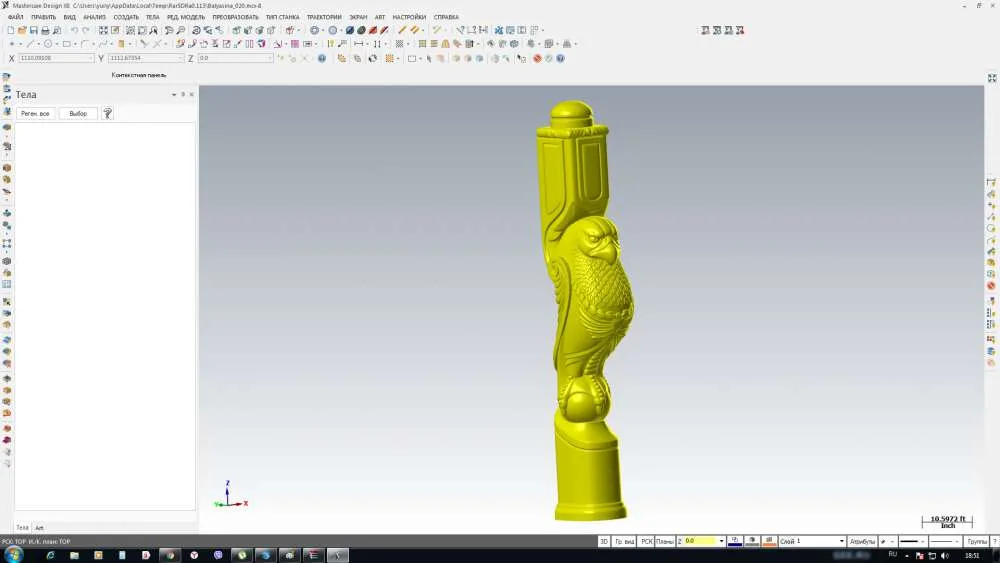Open the АНАЛИЗ menu

(x=94, y=17)
